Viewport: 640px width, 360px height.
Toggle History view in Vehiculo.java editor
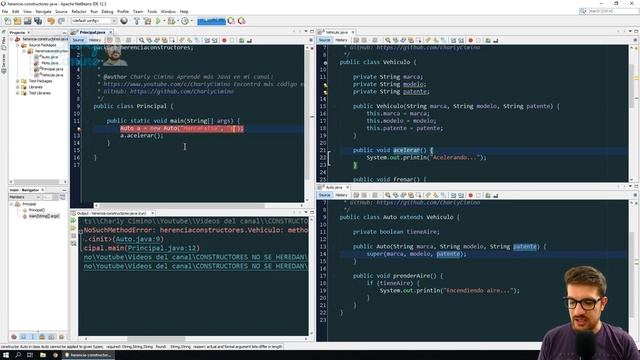click(x=341, y=40)
